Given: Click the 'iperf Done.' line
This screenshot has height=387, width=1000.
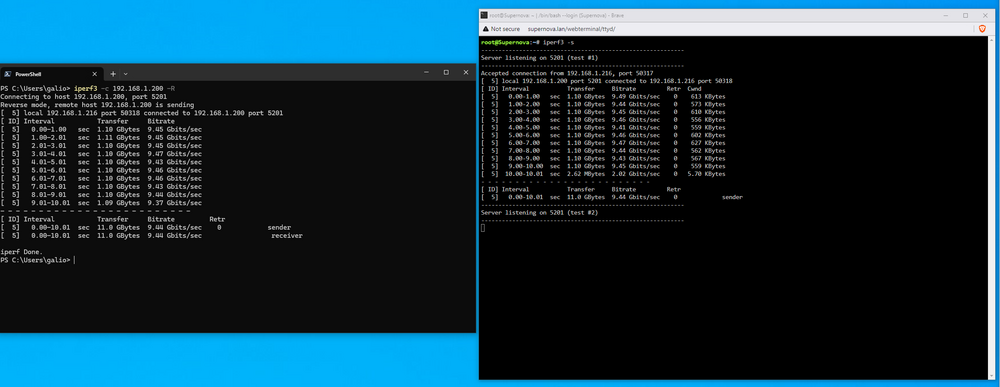Looking at the screenshot, I should [22, 252].
